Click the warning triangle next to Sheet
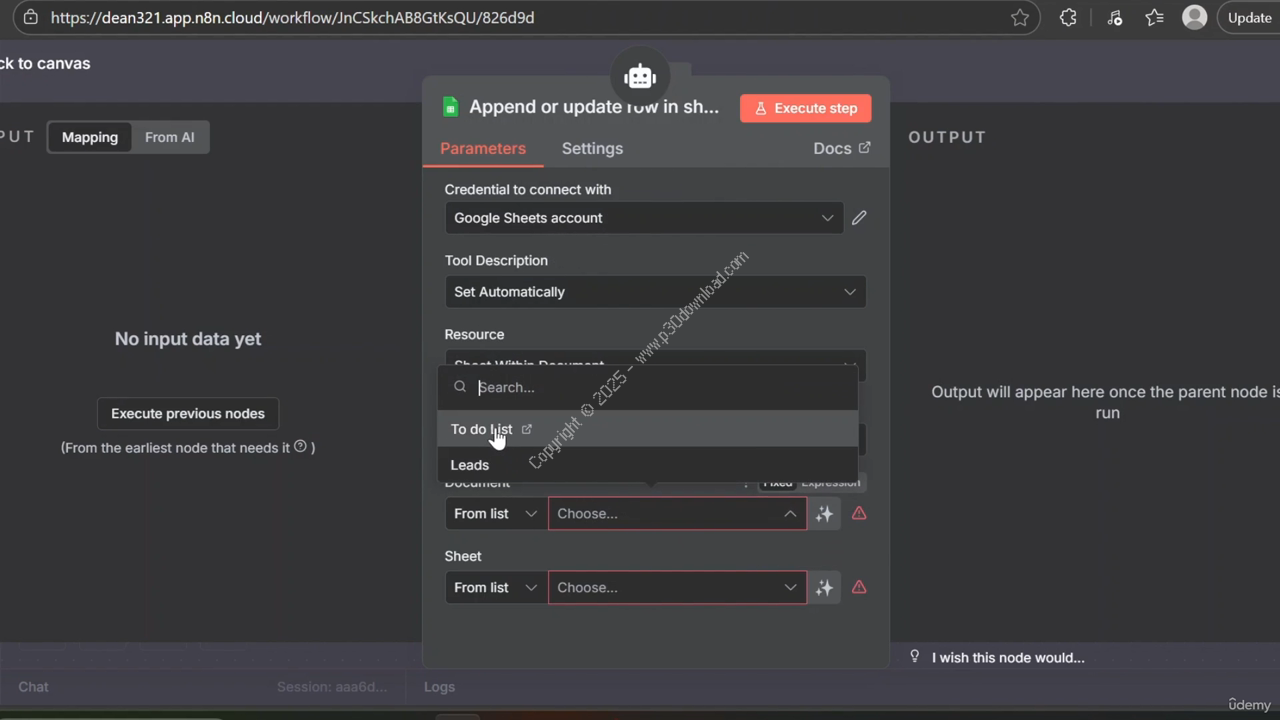Screen dimensions: 1280x720 [859, 588]
